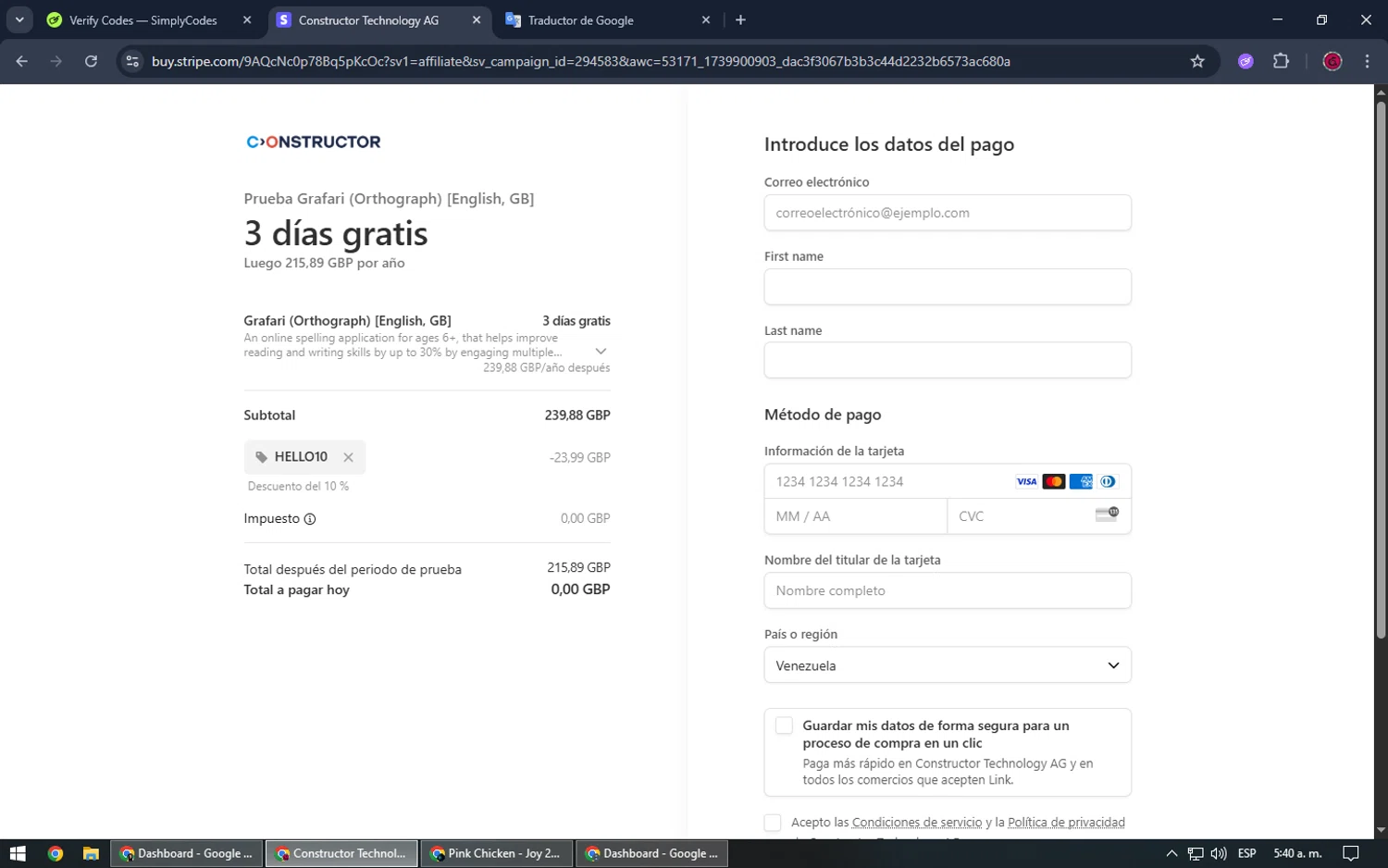Expand the Grafari product description chevron
This screenshot has height=868, width=1388.
[x=601, y=352]
